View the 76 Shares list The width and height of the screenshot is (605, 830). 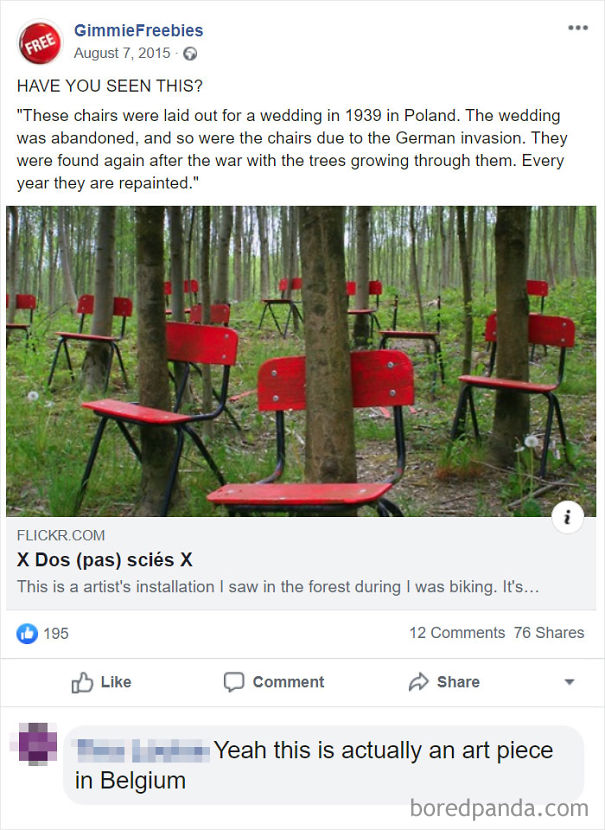[549, 633]
